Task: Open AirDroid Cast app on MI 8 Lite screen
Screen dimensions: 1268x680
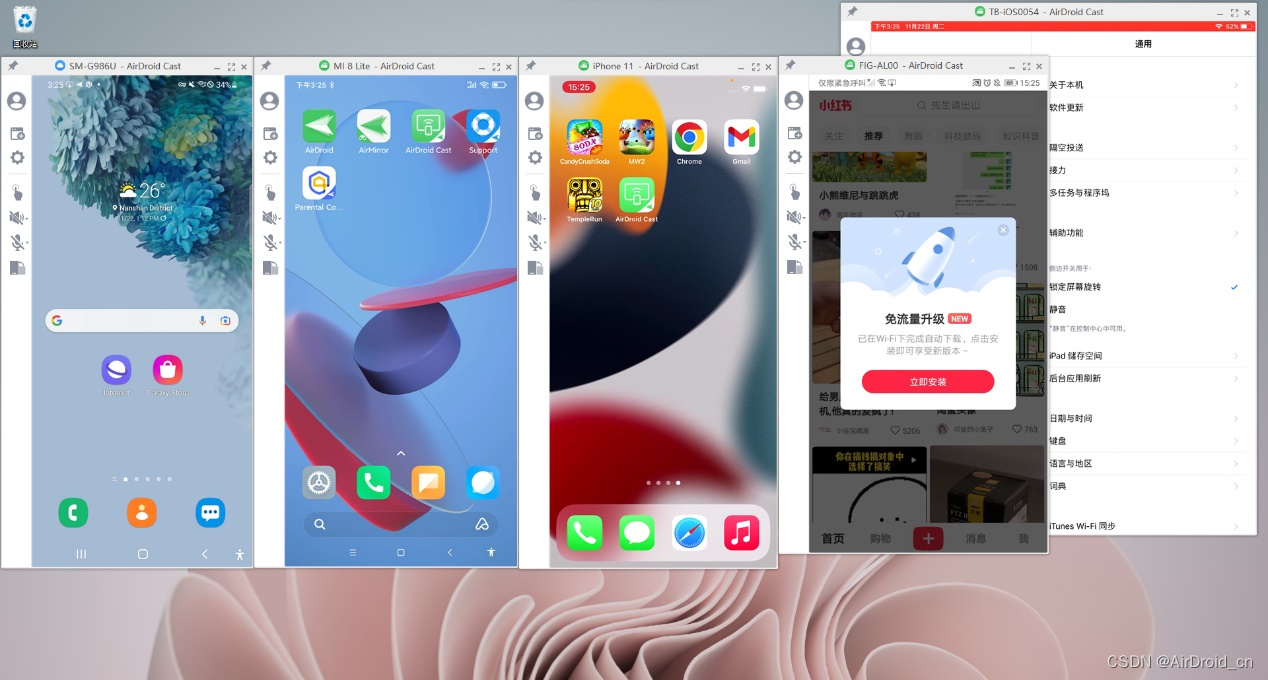Action: coord(428,126)
